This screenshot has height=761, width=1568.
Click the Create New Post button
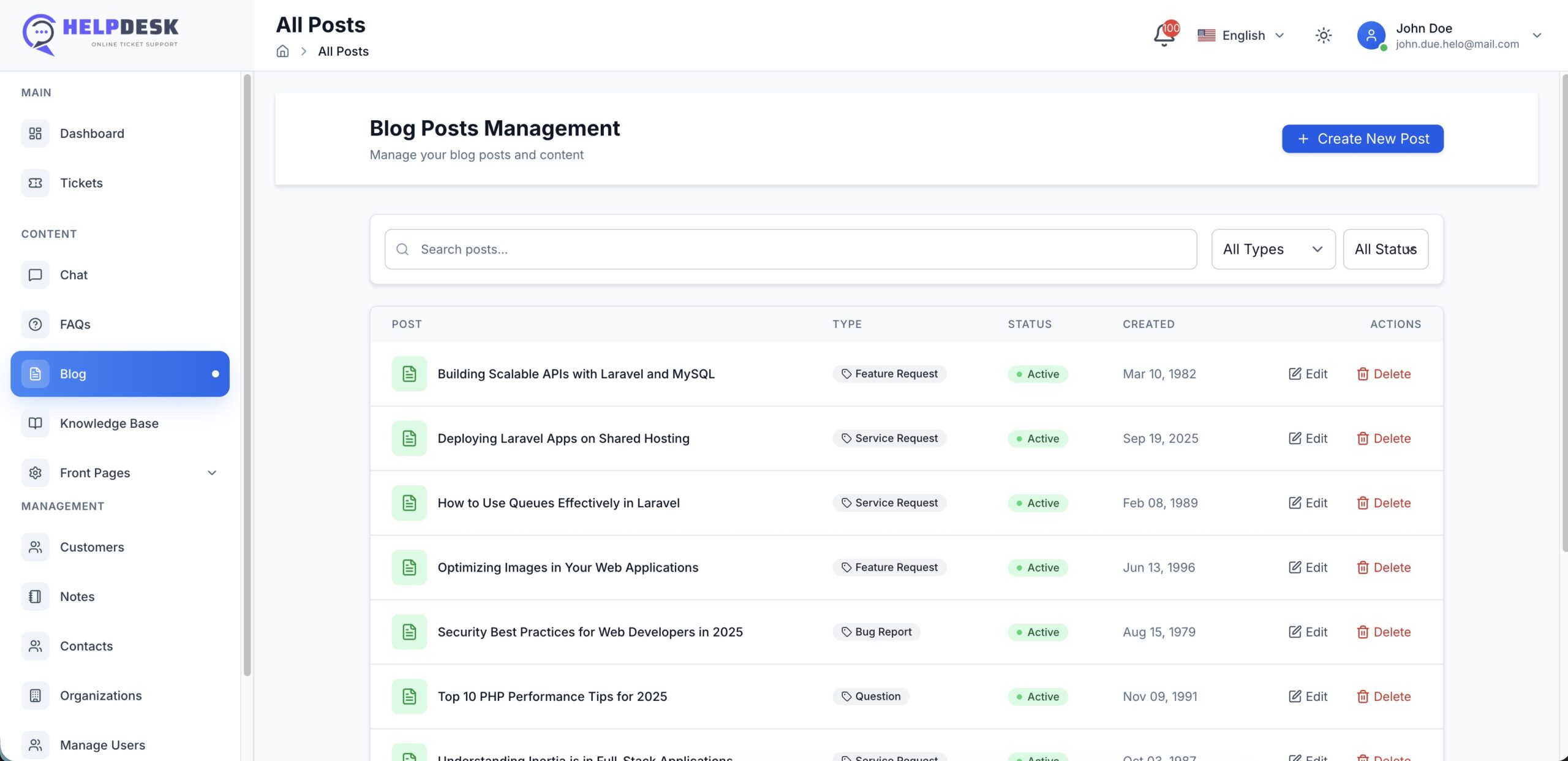click(x=1362, y=139)
